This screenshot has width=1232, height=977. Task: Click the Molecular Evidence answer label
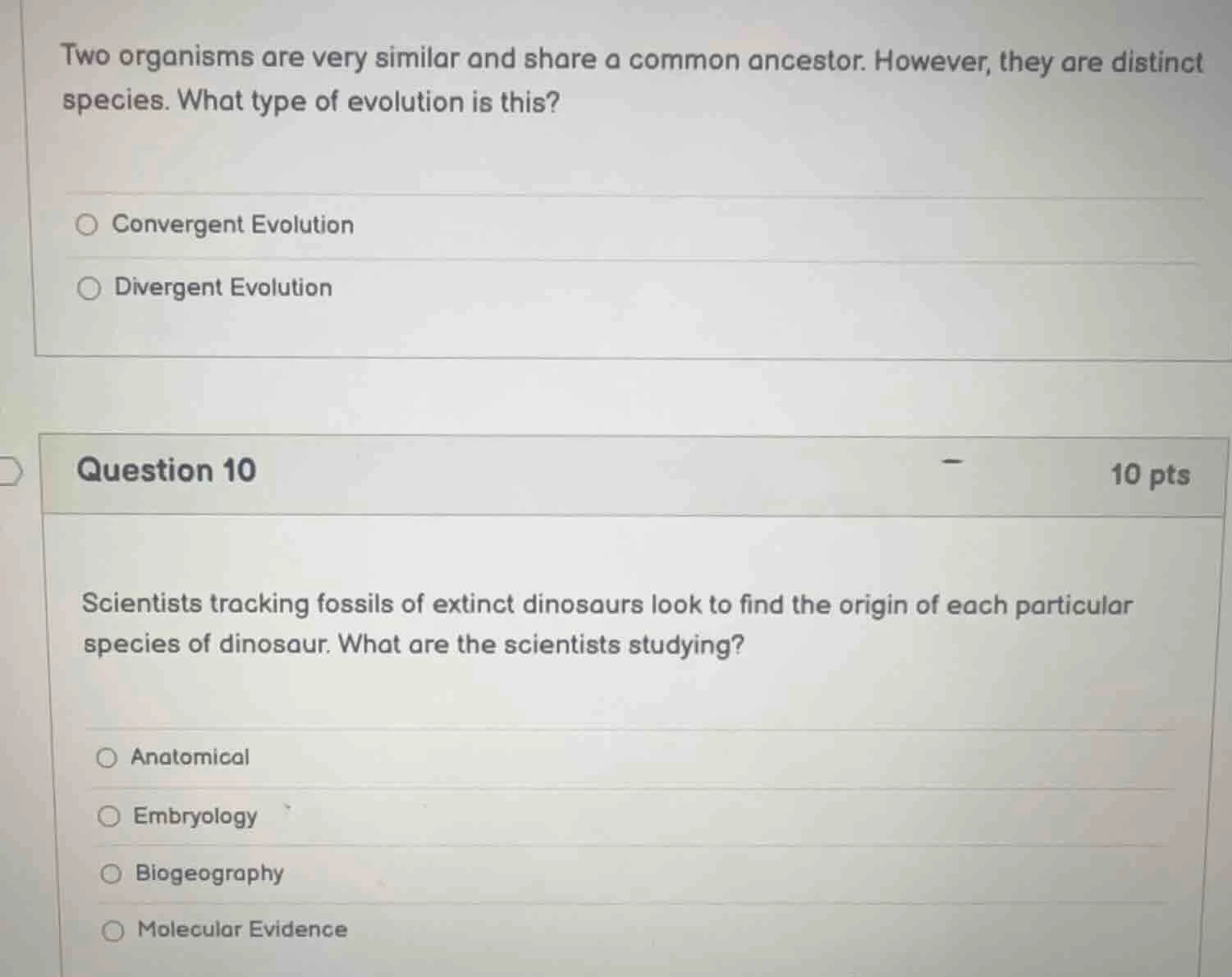(240, 929)
